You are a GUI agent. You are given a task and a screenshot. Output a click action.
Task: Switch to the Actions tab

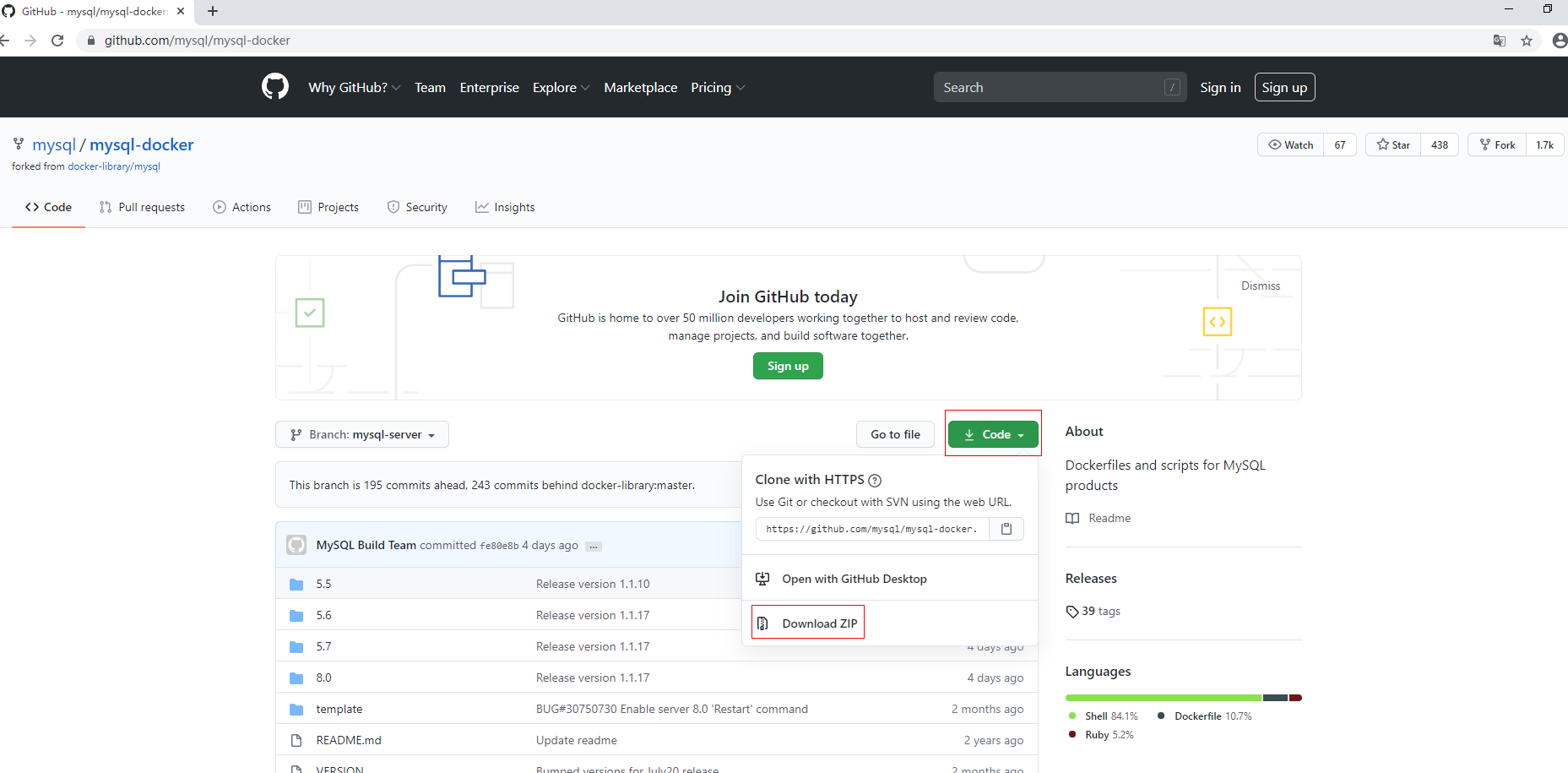[x=242, y=207]
